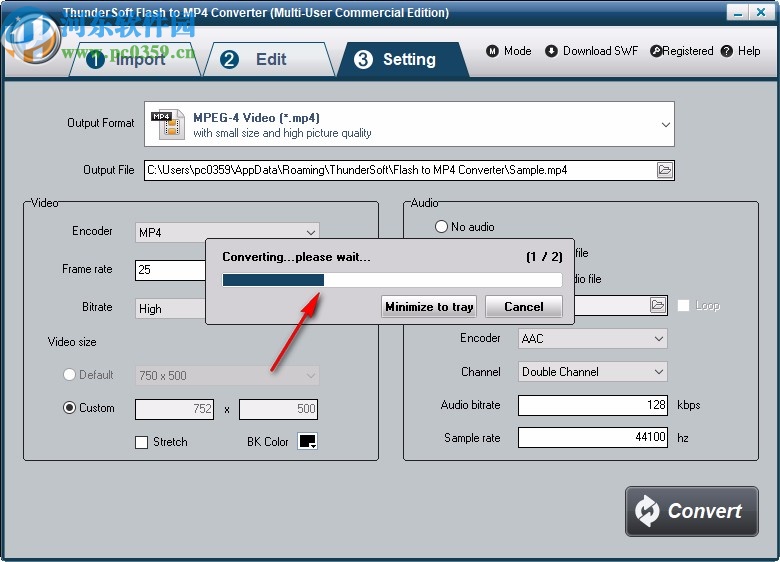Switch to the Import tab
The width and height of the screenshot is (780, 562).
pyautogui.click(x=133, y=60)
